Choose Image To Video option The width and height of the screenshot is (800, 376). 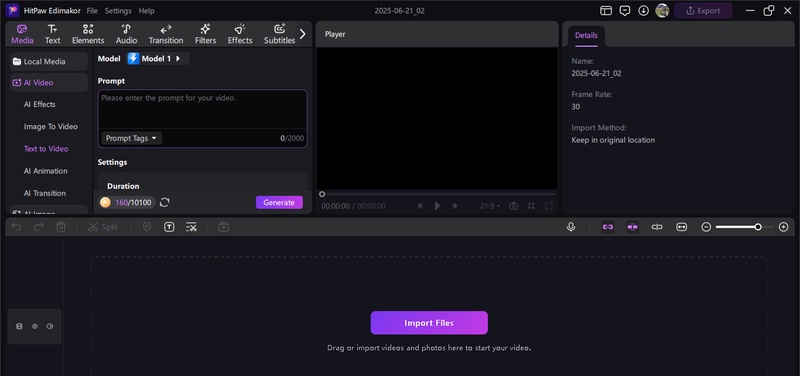(51, 127)
